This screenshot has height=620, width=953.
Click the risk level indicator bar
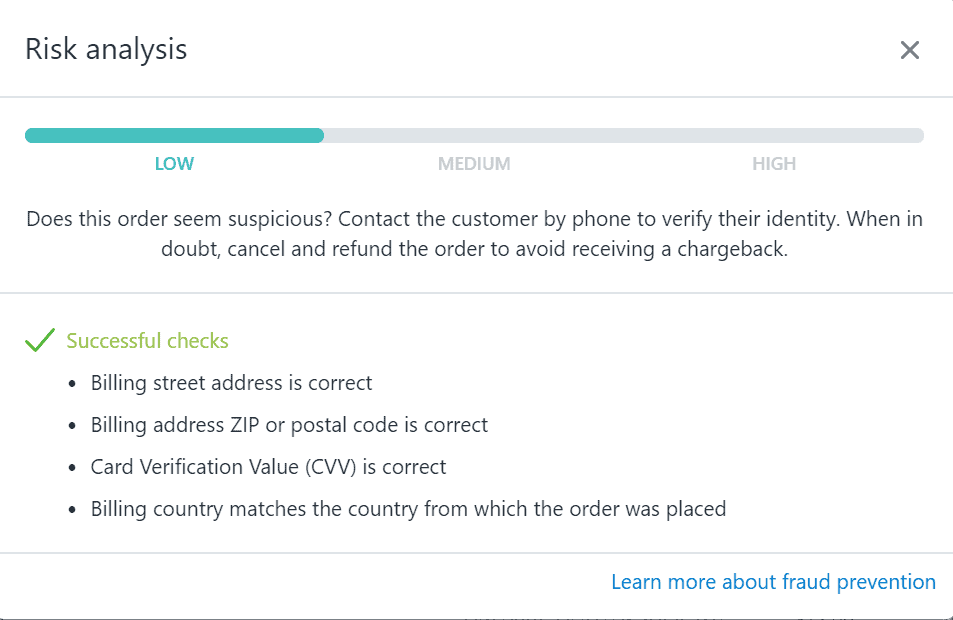pos(475,135)
